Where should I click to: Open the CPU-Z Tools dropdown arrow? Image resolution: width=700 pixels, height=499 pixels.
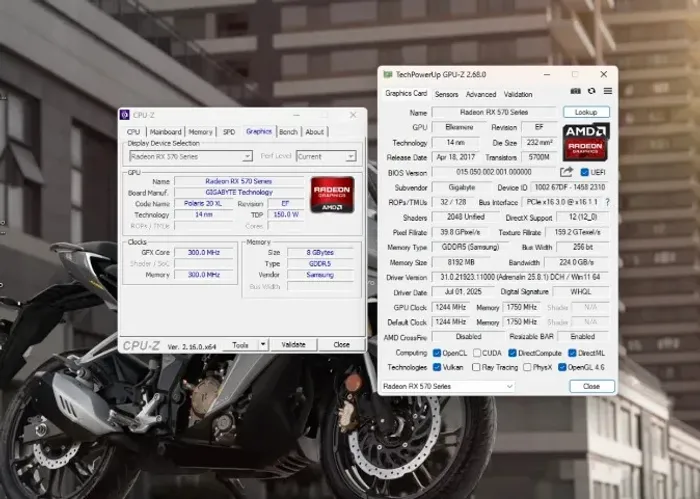(x=263, y=345)
